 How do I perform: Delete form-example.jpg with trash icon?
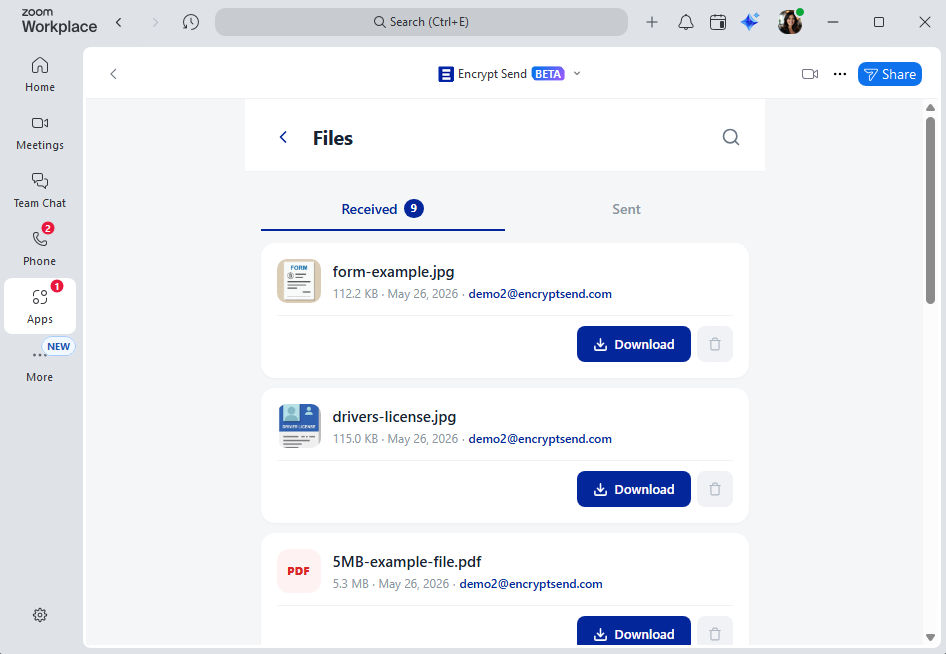coord(715,344)
